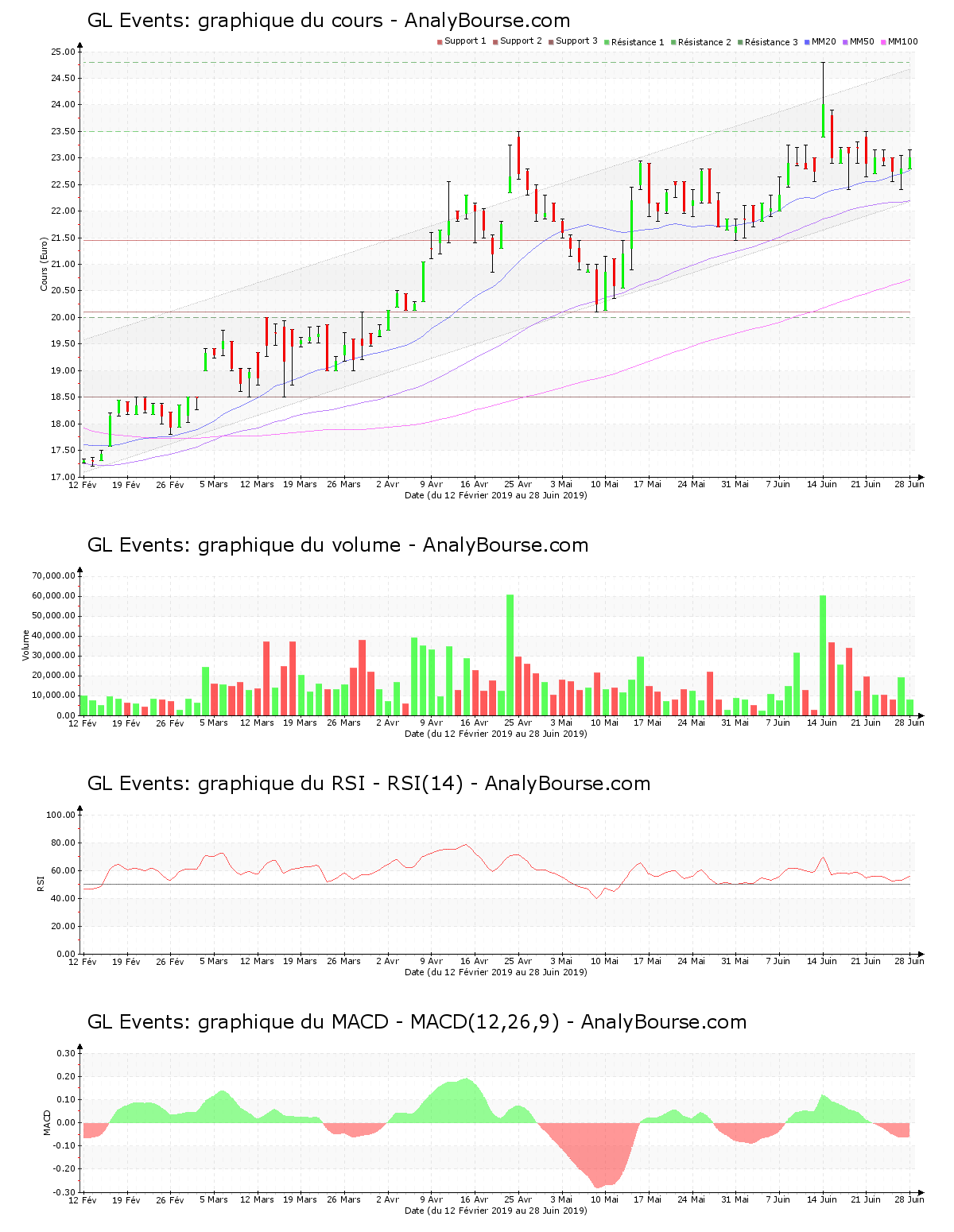Click the Support 2 legend entry
The height and width of the screenshot is (1232, 954).
(x=517, y=41)
